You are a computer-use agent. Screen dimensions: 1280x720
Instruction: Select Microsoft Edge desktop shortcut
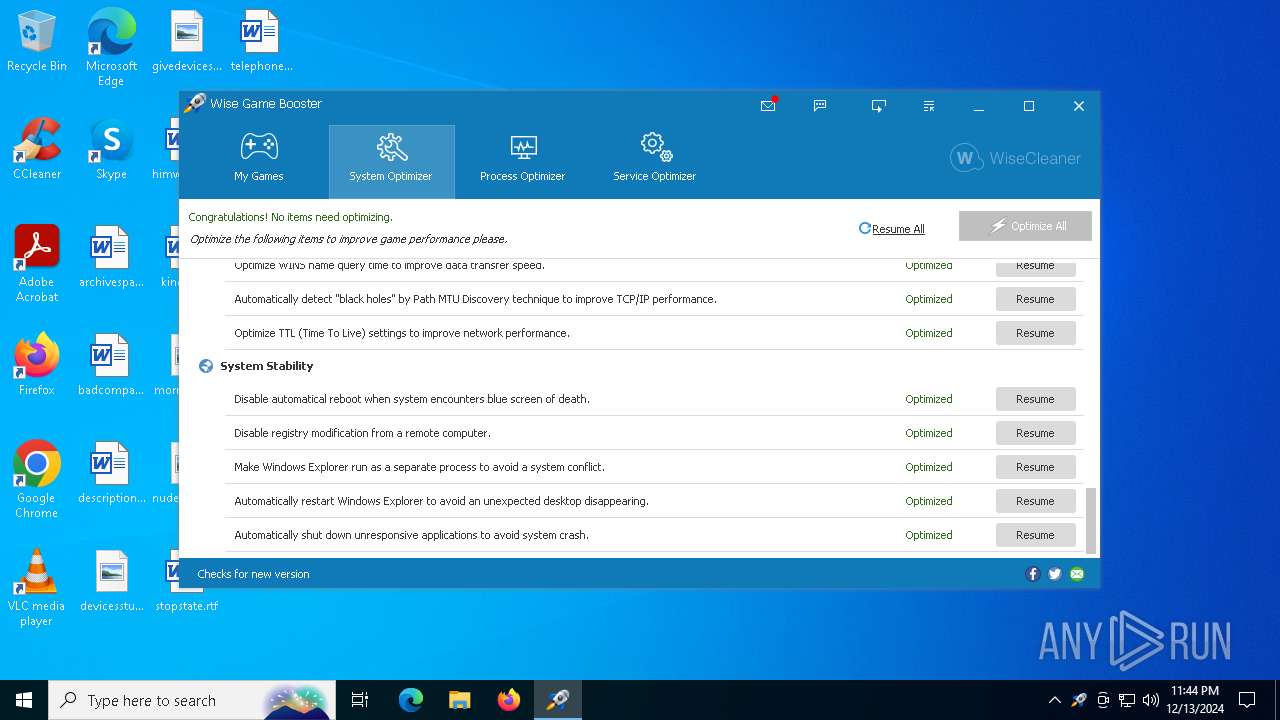pyautogui.click(x=111, y=48)
